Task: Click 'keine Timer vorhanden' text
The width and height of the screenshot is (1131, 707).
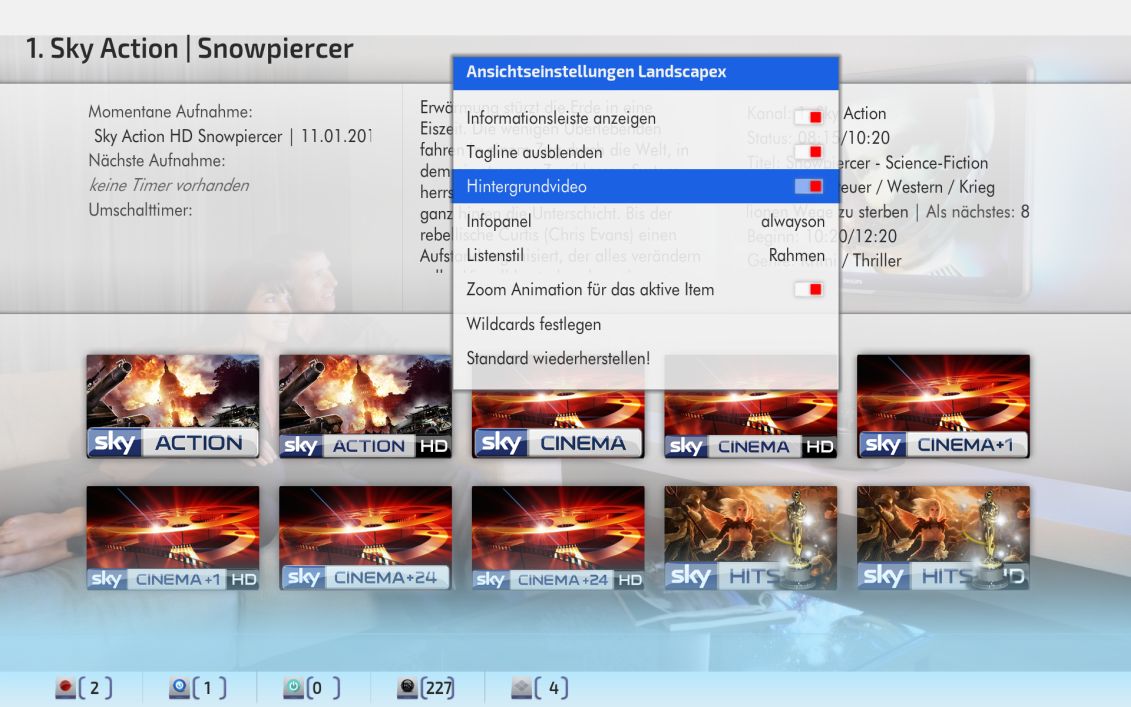Action: point(169,185)
